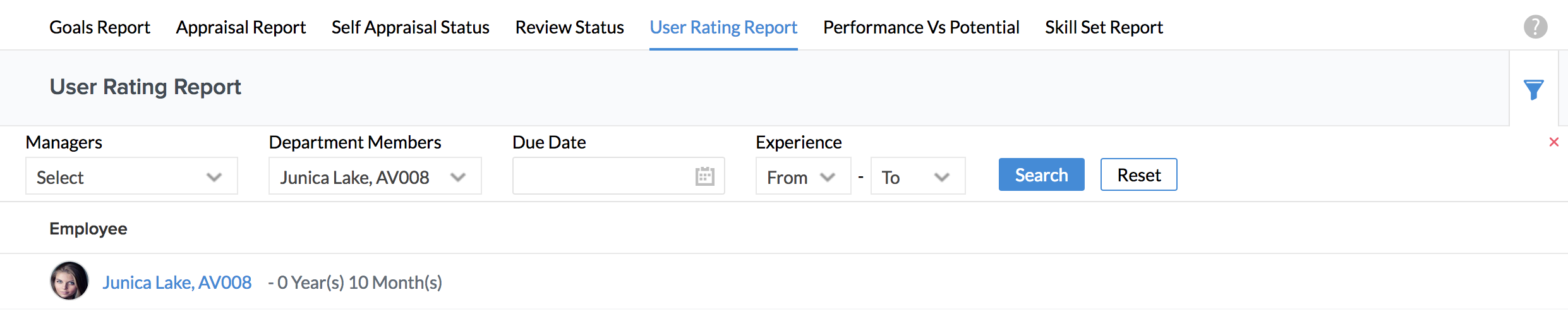Screen dimensions: 1568x316
Task: Expand the Managers dropdown
Action: [131, 176]
